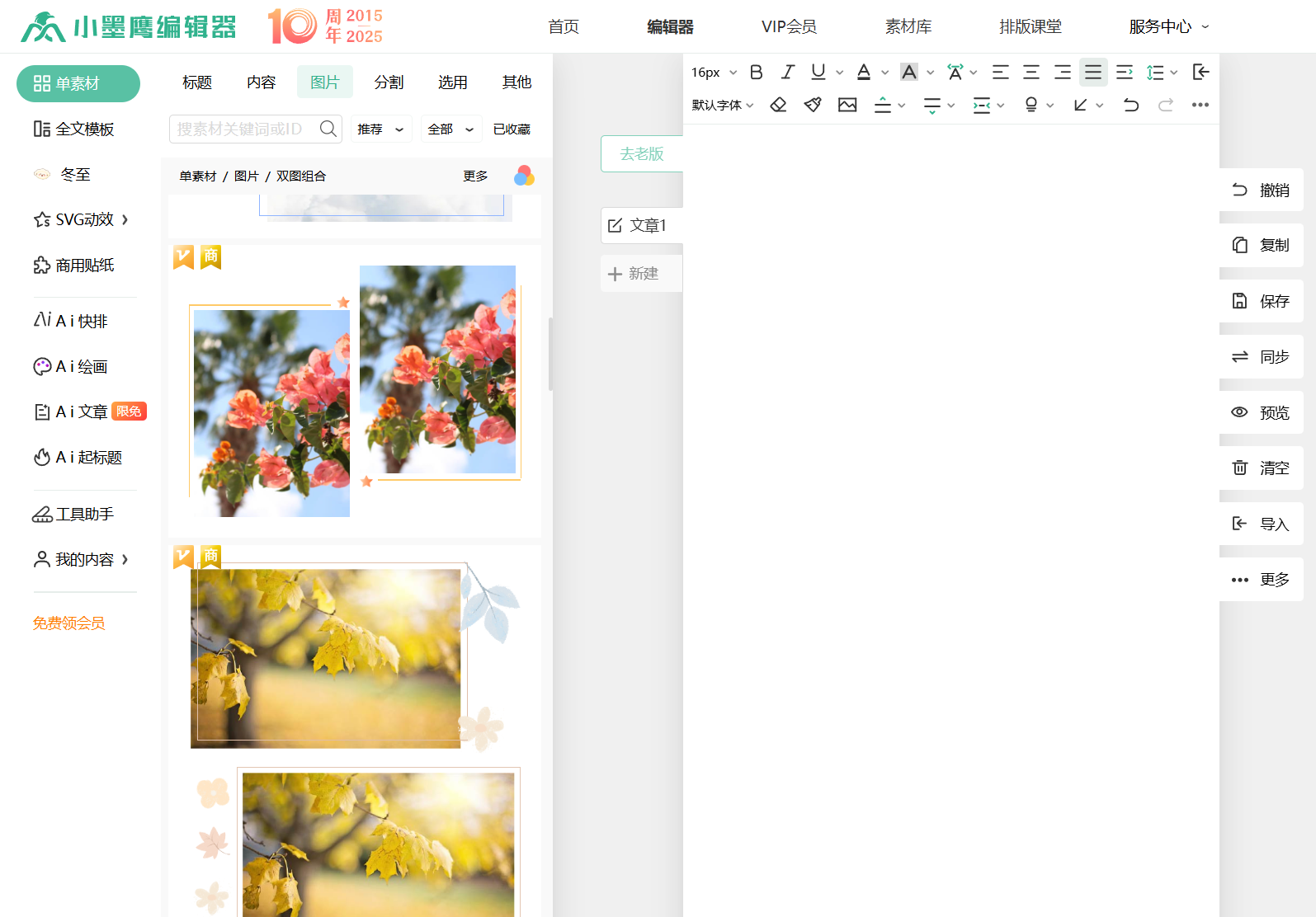Show only 已收藏 favorited materials
Viewport: 1316px width, 917px height.
[x=512, y=129]
